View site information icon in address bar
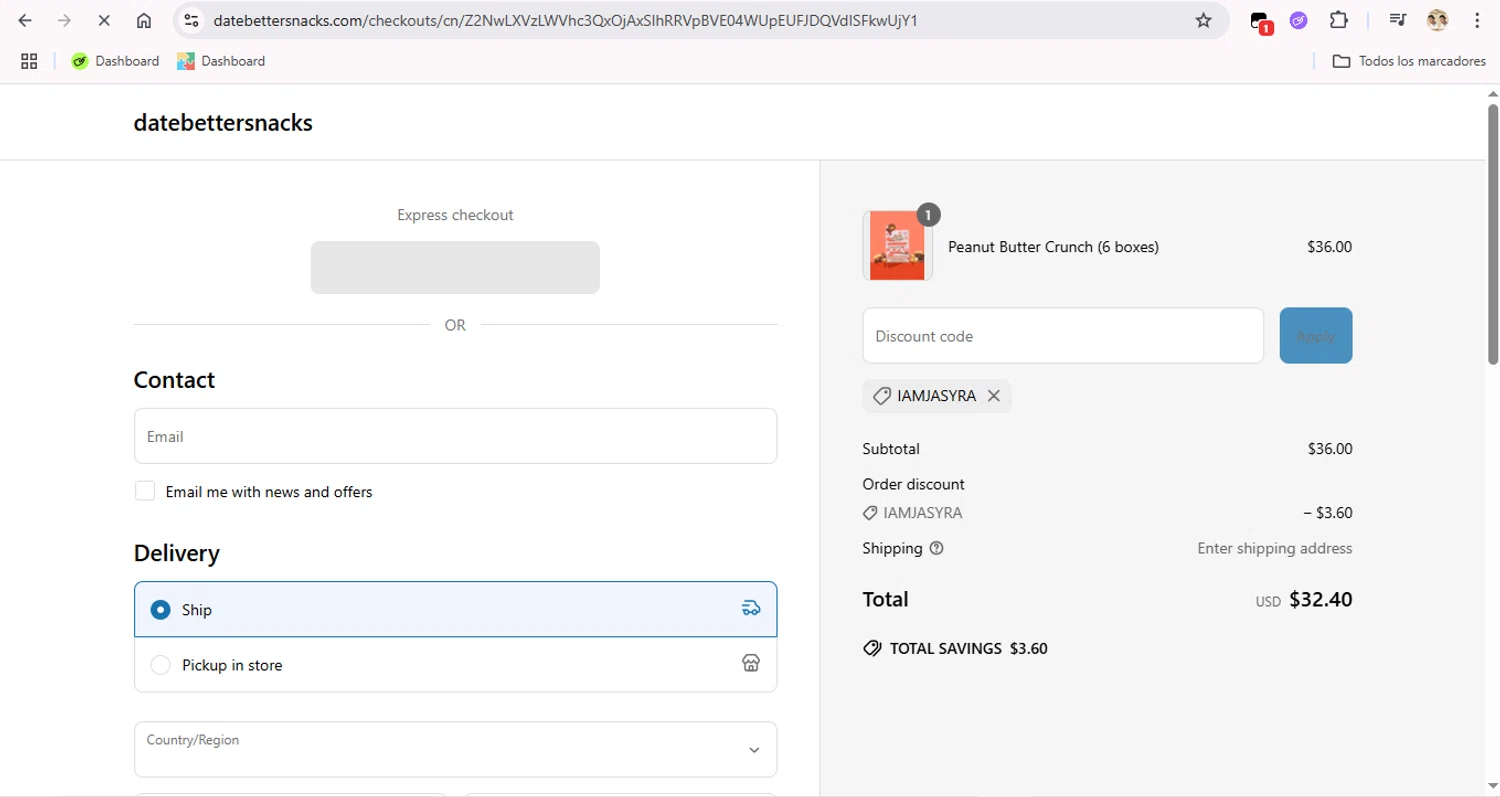The height and width of the screenshot is (797, 1500). [x=192, y=20]
